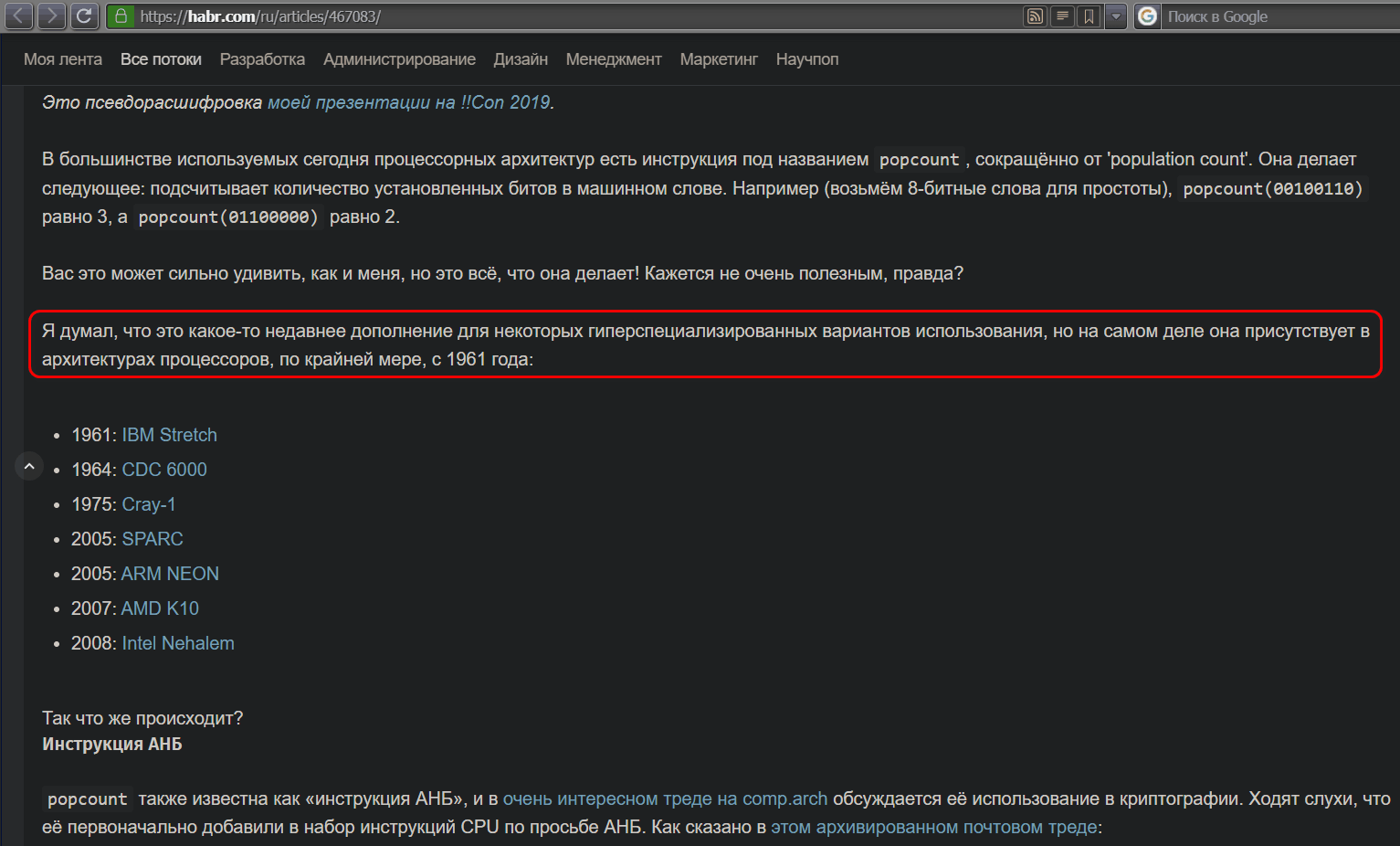Click the Google search engine icon
The image size is (1400, 846).
[x=1148, y=16]
